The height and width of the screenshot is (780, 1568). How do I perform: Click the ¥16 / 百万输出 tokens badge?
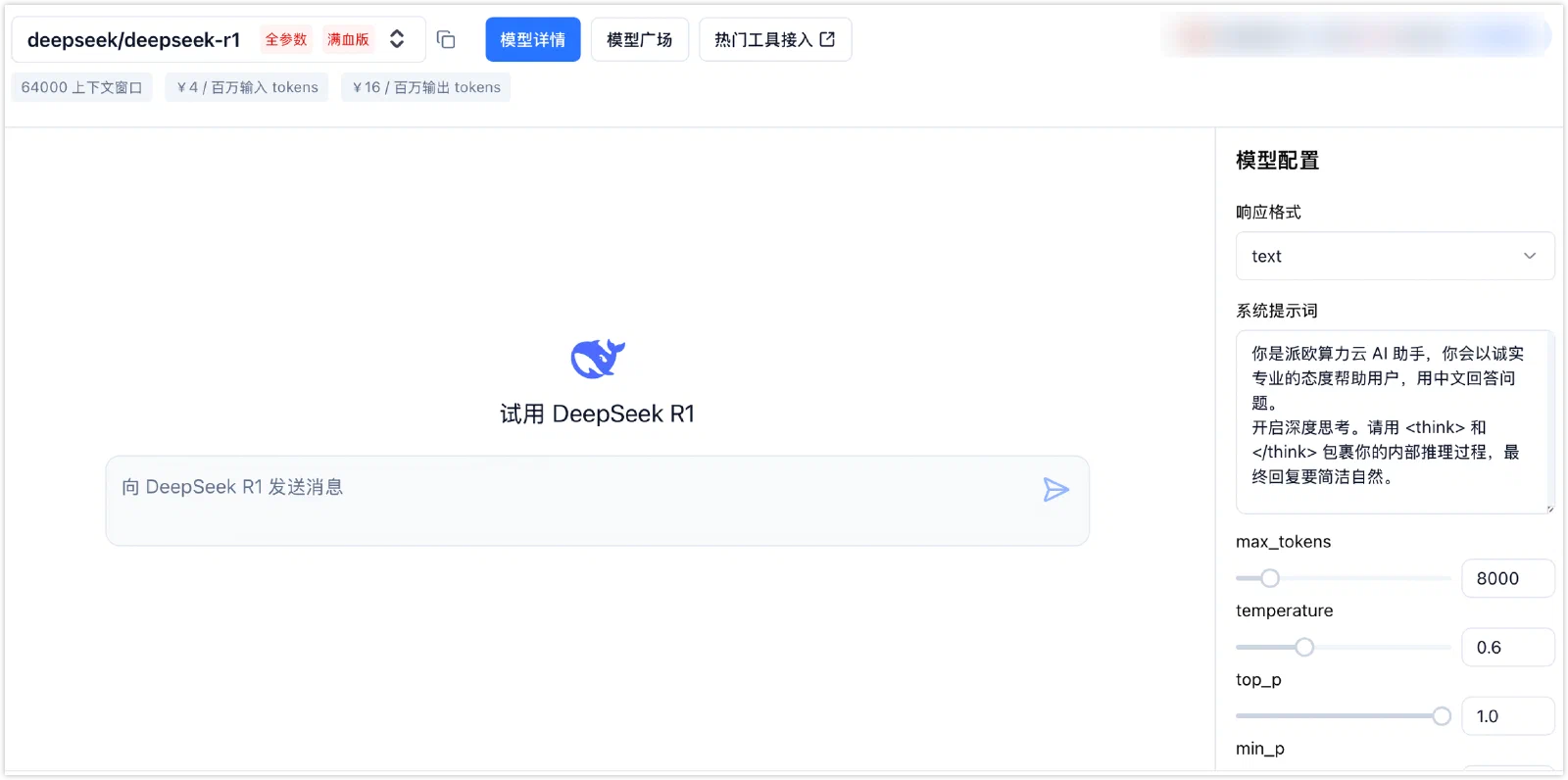coord(426,87)
